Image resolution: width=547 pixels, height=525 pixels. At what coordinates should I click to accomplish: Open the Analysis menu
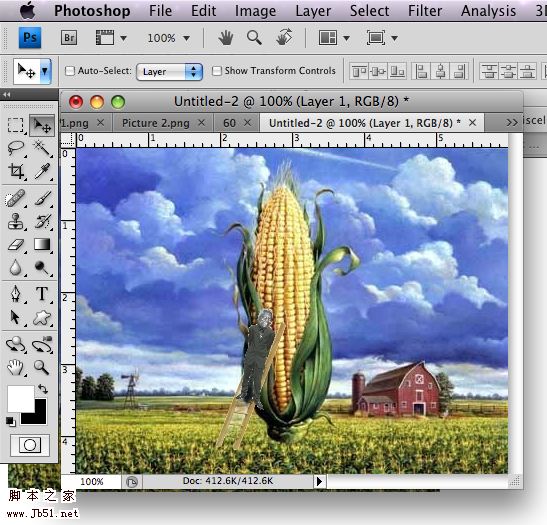pyautogui.click(x=488, y=11)
